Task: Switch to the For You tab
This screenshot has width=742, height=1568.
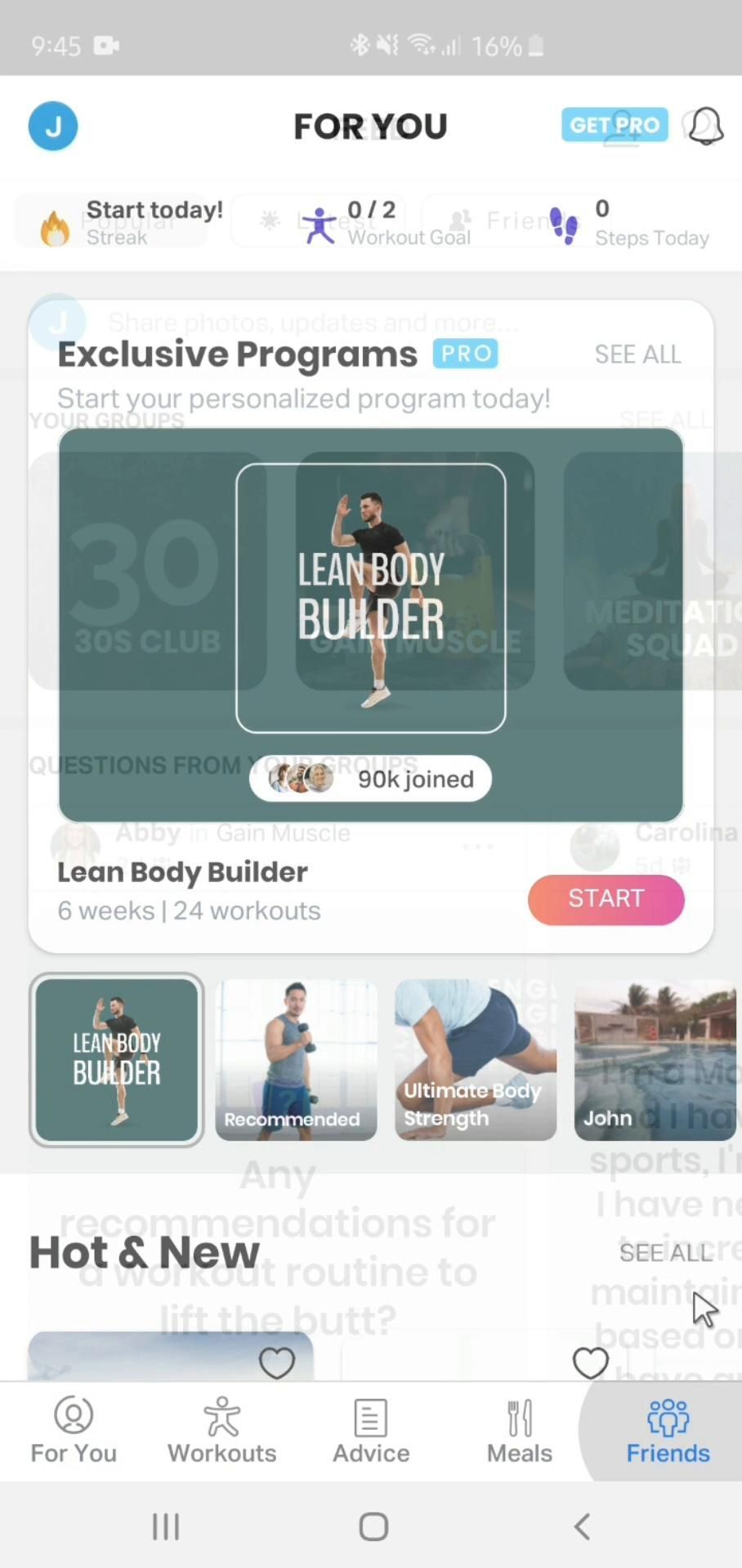Action: 74,1431
